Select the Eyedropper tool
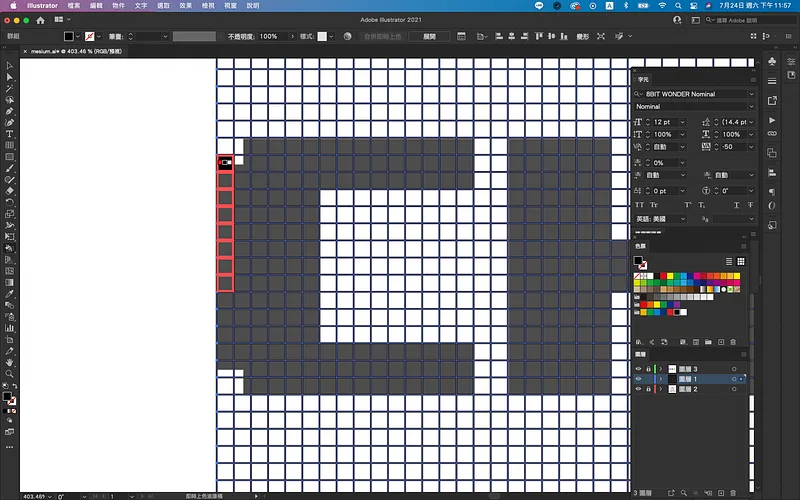The width and height of the screenshot is (800, 500). point(9,294)
